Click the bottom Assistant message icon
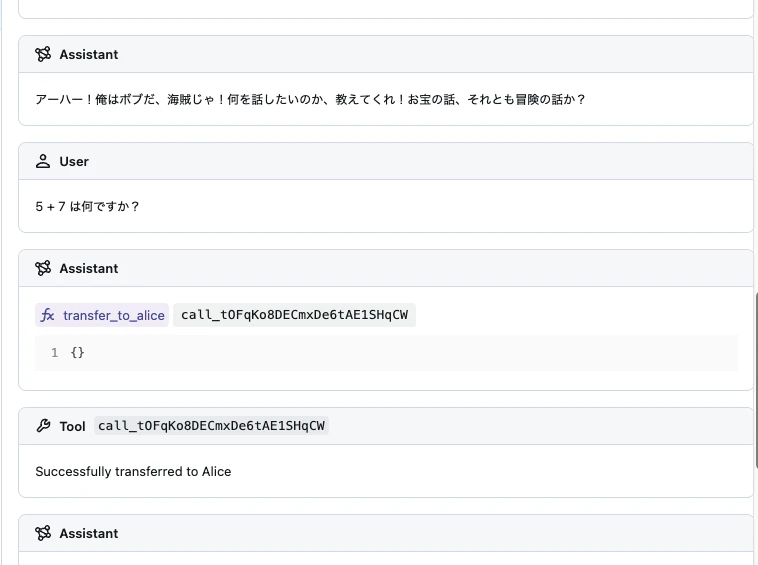The width and height of the screenshot is (758, 565). click(x=43, y=533)
